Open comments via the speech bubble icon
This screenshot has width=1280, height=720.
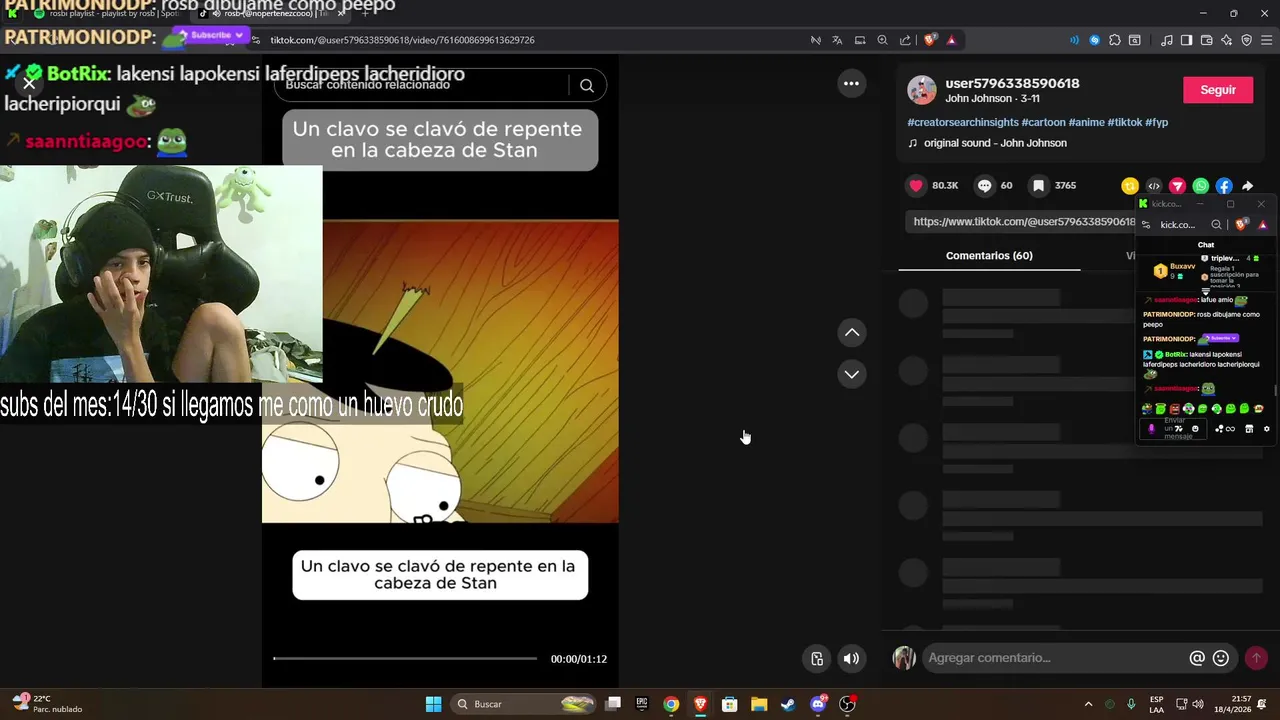pyautogui.click(x=985, y=185)
